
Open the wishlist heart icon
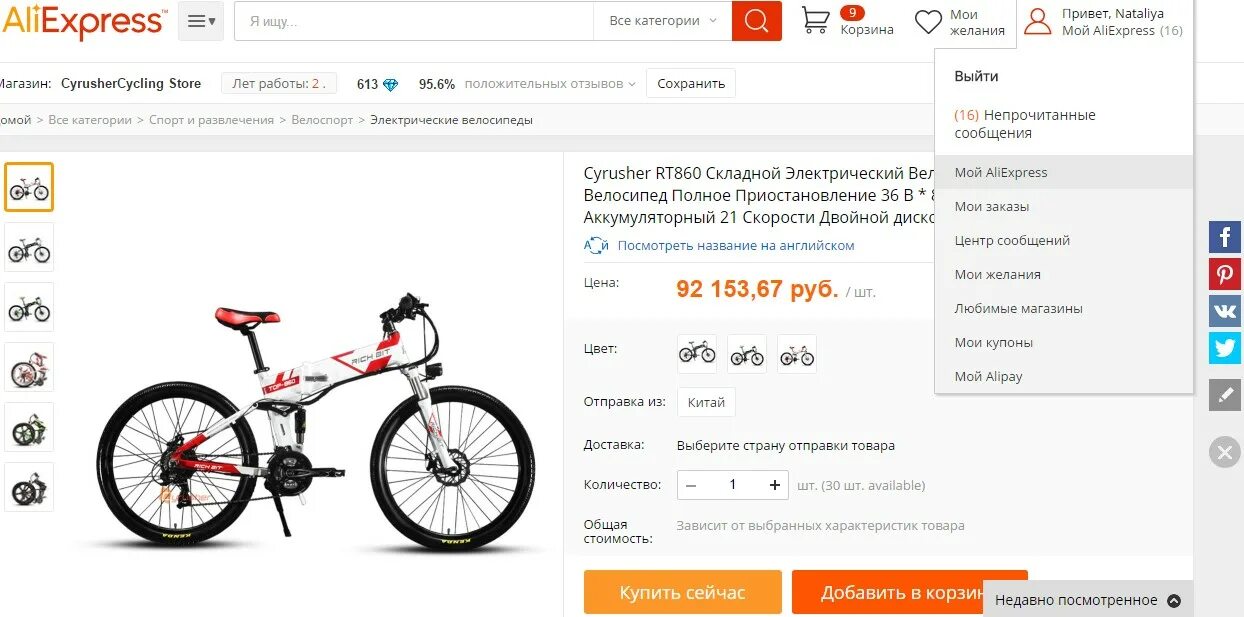click(x=929, y=22)
